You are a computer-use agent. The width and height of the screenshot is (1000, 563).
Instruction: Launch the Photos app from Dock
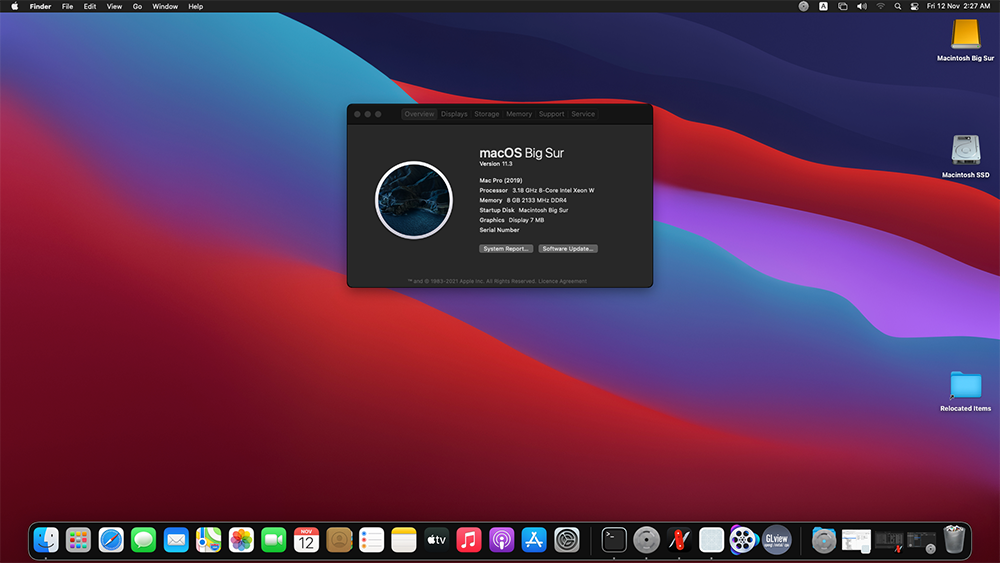[241, 540]
